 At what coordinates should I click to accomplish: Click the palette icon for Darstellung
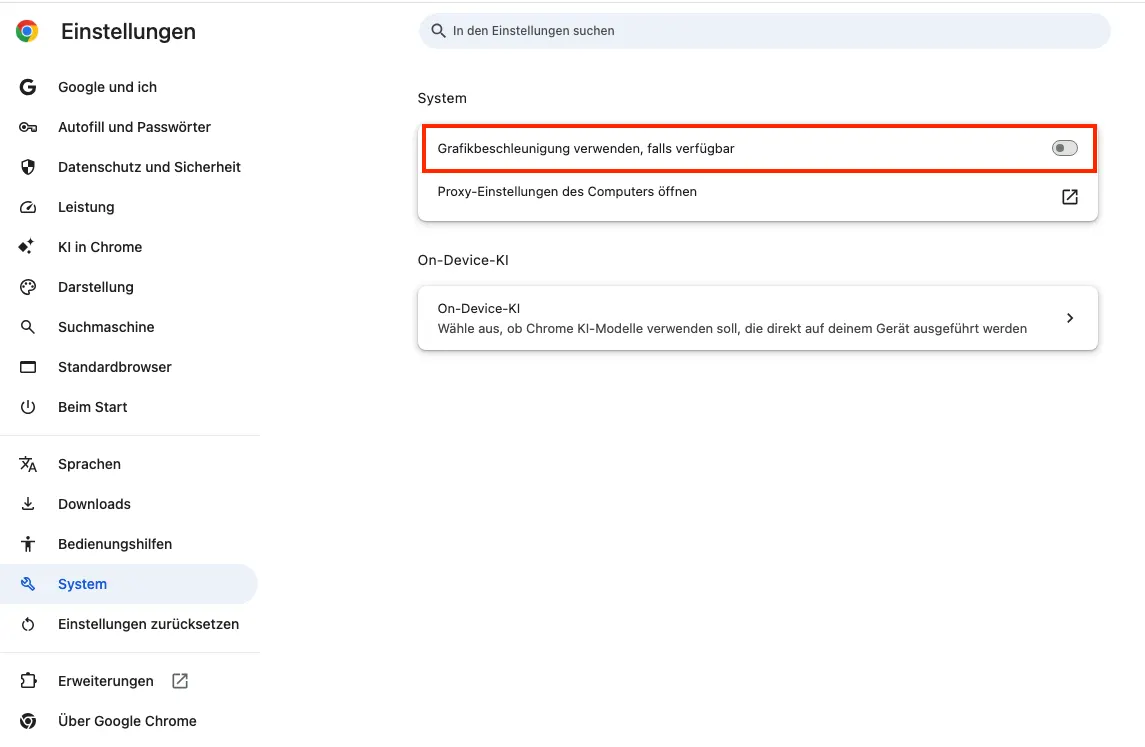coord(28,287)
